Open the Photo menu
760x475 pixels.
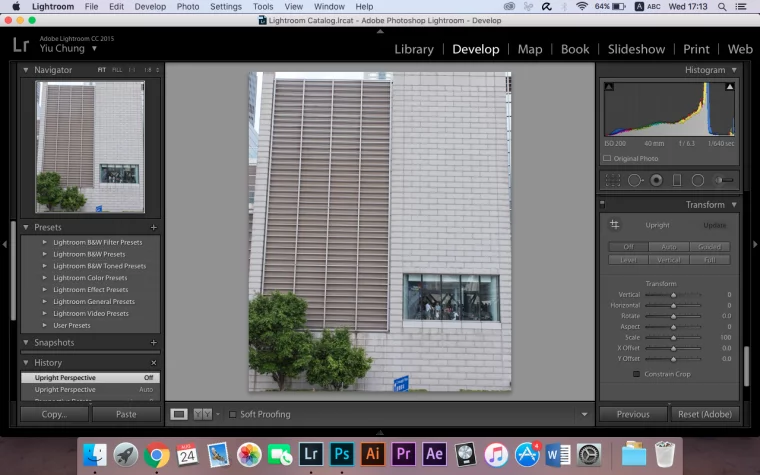coord(188,7)
